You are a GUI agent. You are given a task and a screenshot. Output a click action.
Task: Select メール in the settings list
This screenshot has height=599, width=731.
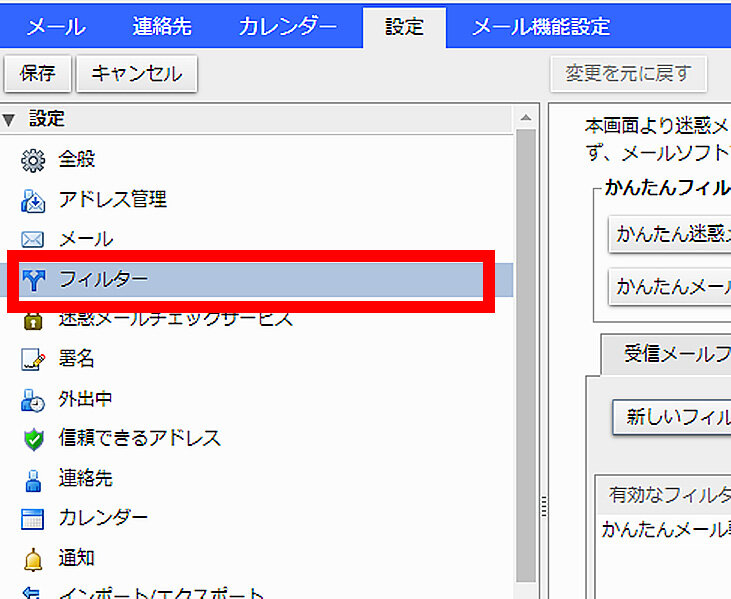(86, 240)
